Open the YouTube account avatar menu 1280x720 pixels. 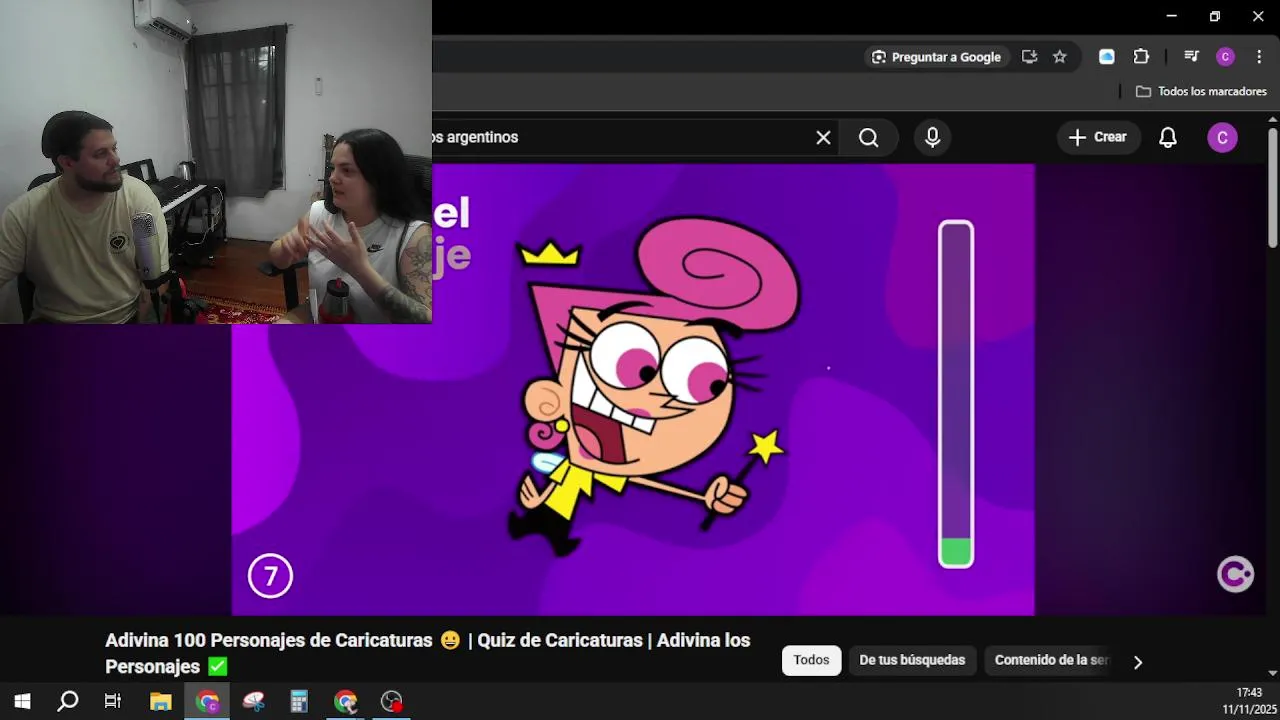point(1222,138)
